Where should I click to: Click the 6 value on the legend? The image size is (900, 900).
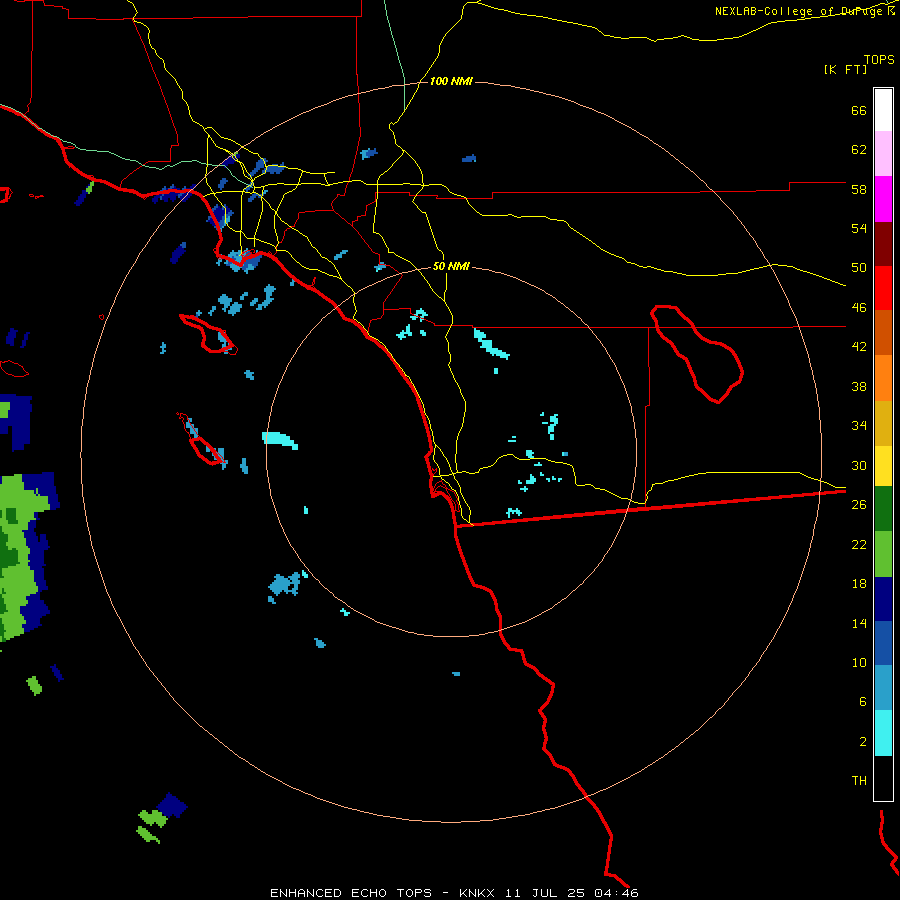862,702
